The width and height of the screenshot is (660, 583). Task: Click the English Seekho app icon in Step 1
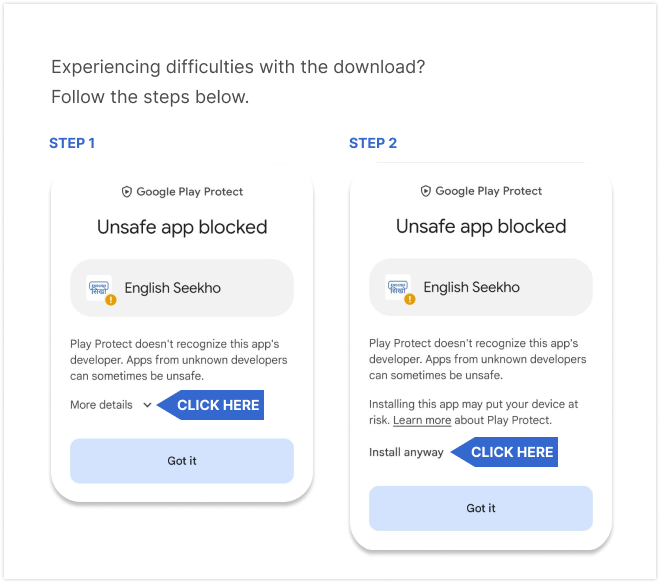tap(99, 288)
